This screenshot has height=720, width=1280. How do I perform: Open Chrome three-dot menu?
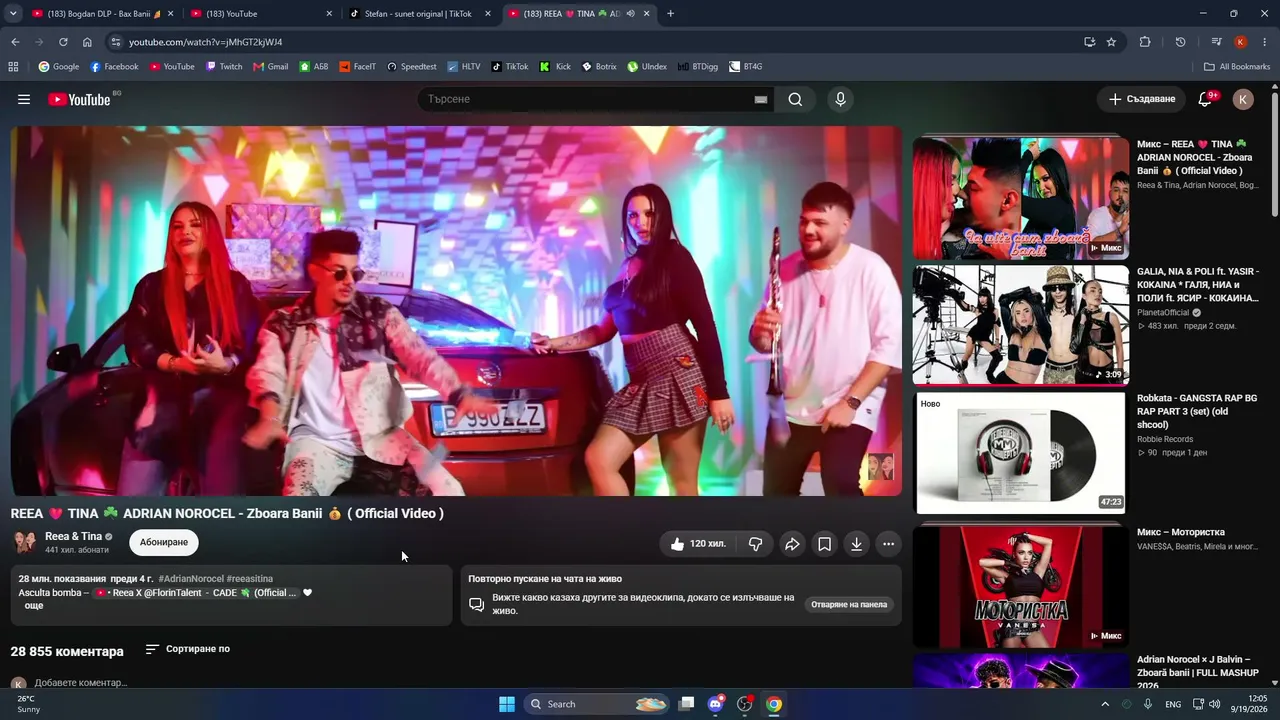1263,42
